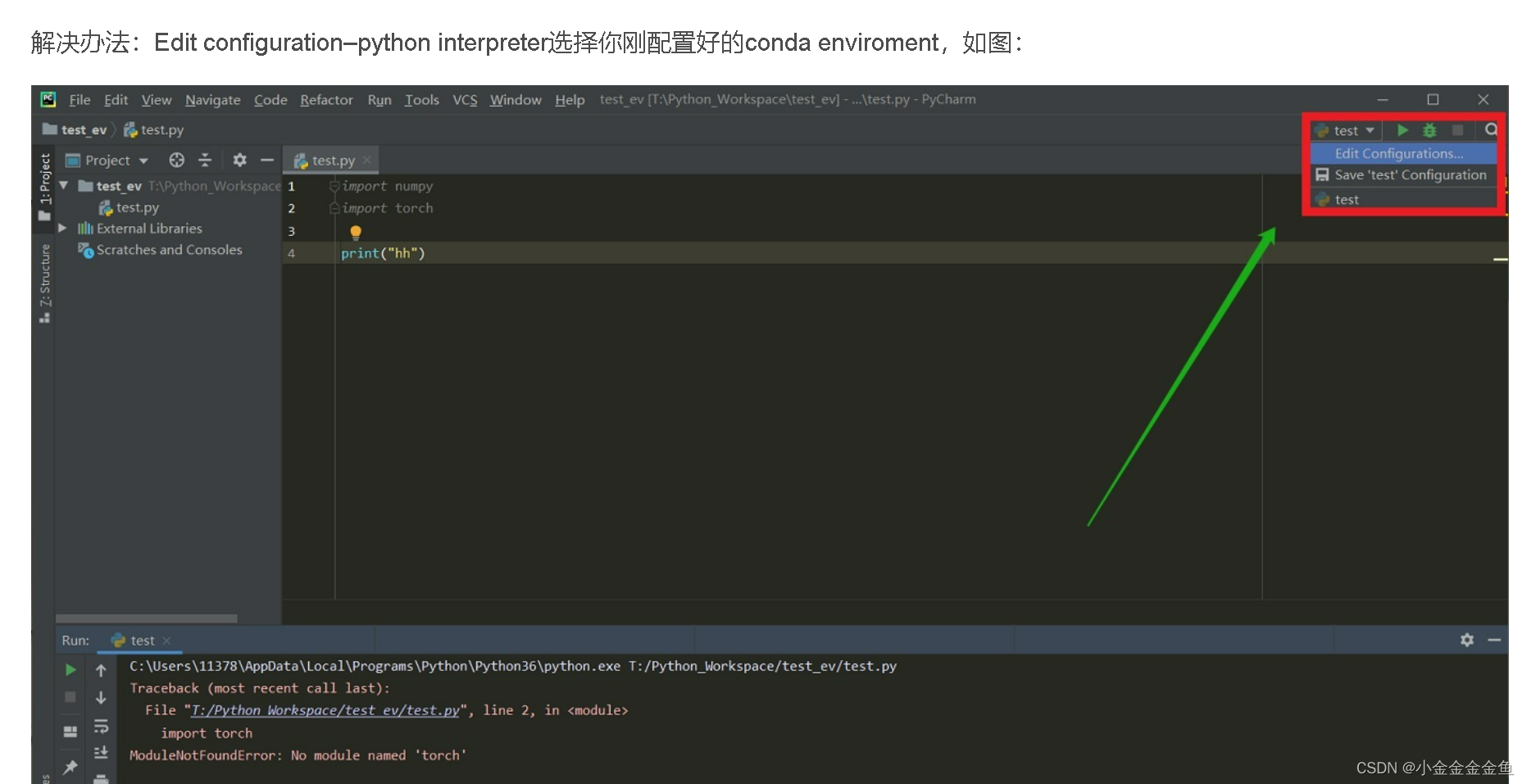This screenshot has width=1527, height=784.
Task: Open the Structure side tool window
Action: 44,283
